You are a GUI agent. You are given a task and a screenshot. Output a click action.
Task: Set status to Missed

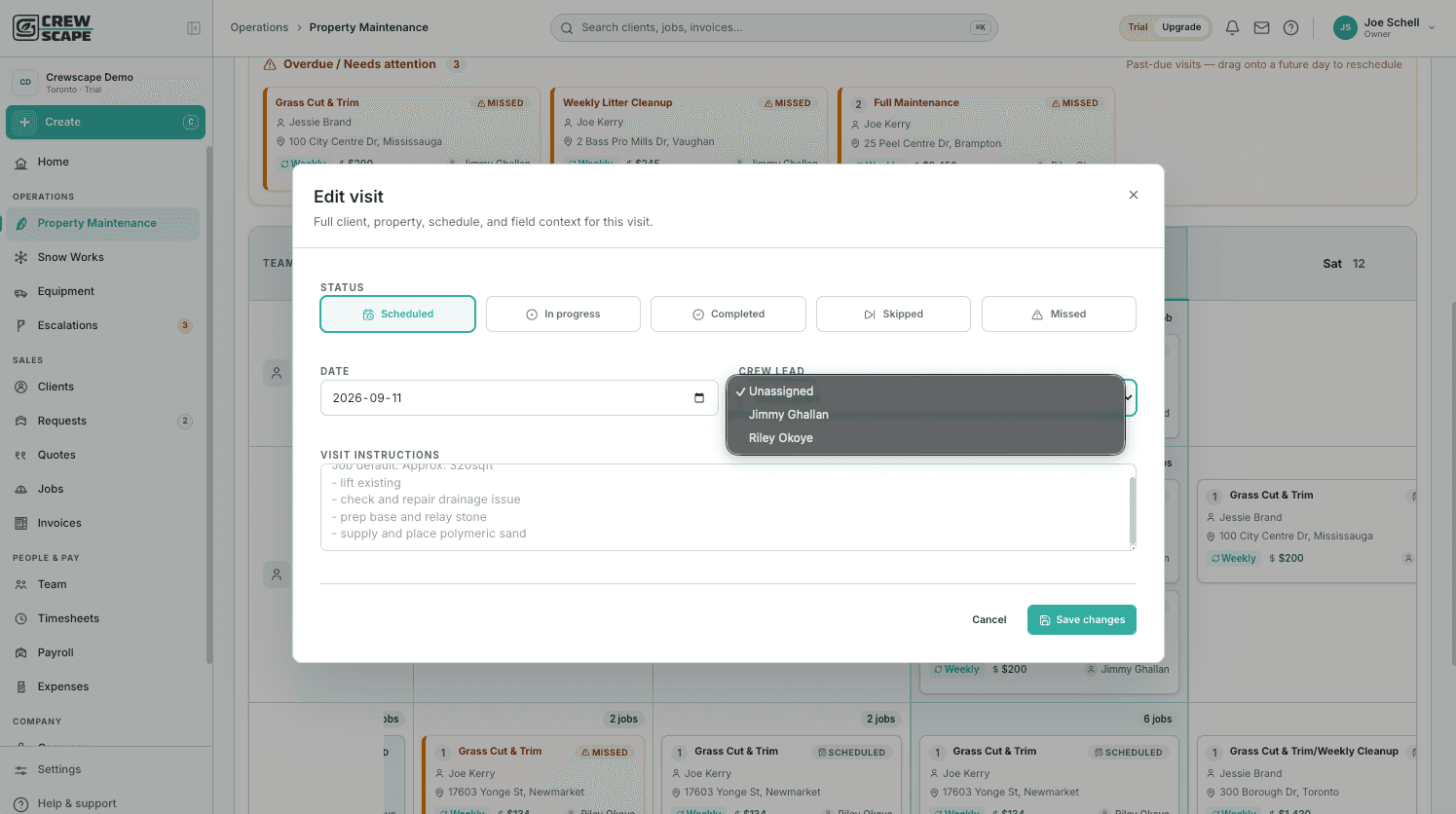coord(1059,314)
